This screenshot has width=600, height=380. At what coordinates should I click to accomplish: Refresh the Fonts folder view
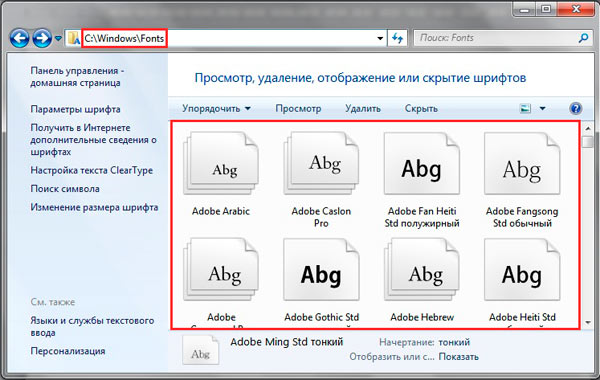(398, 38)
